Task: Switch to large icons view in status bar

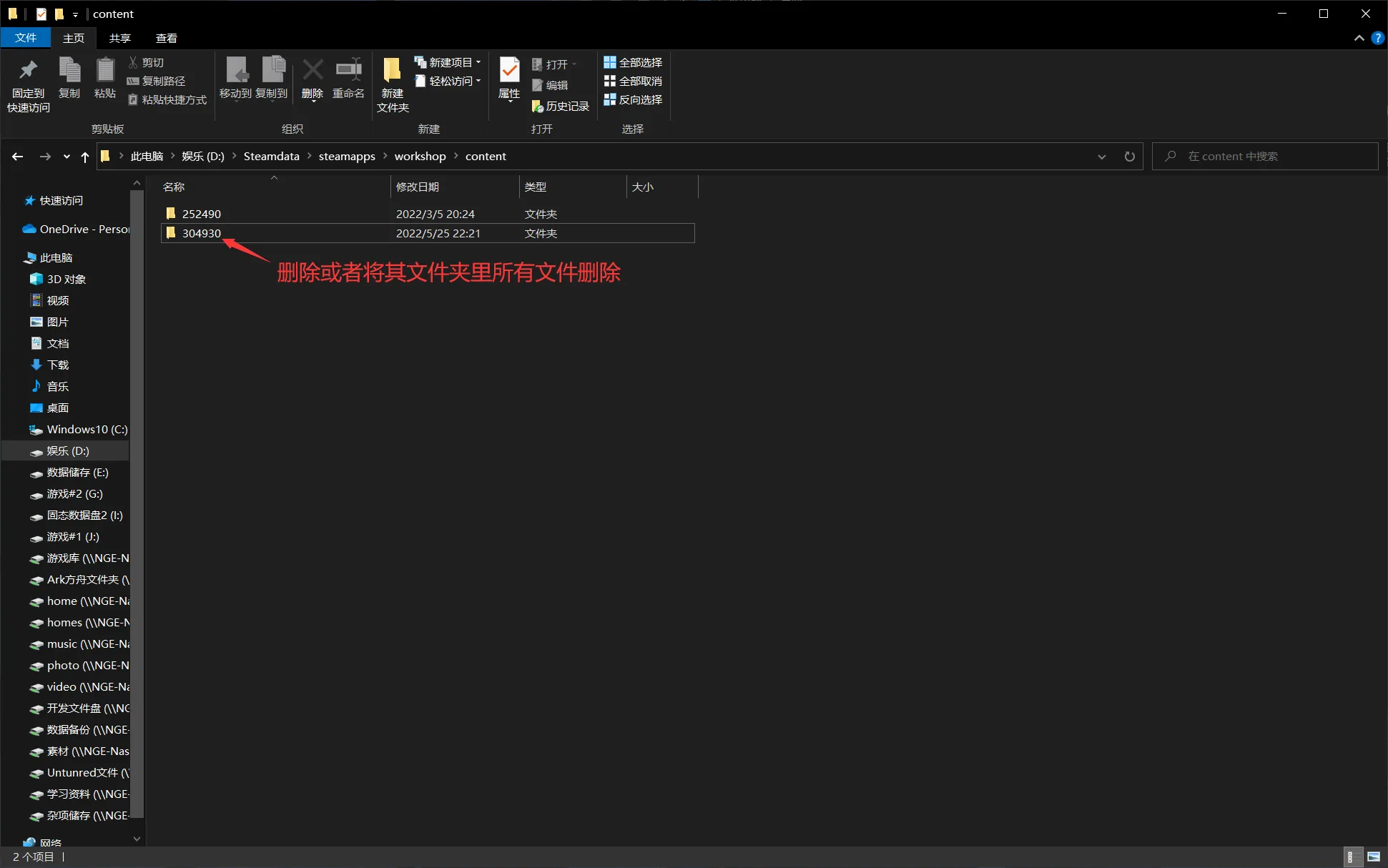Action: (x=1373, y=857)
